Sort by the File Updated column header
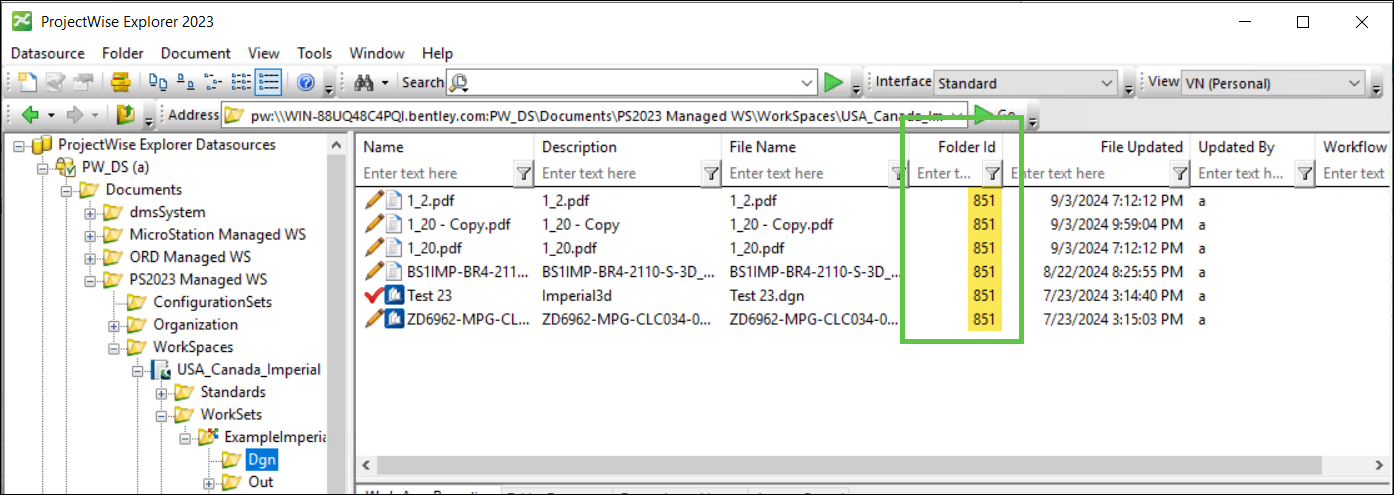Screen dimensions: 1394x495 (1099, 147)
